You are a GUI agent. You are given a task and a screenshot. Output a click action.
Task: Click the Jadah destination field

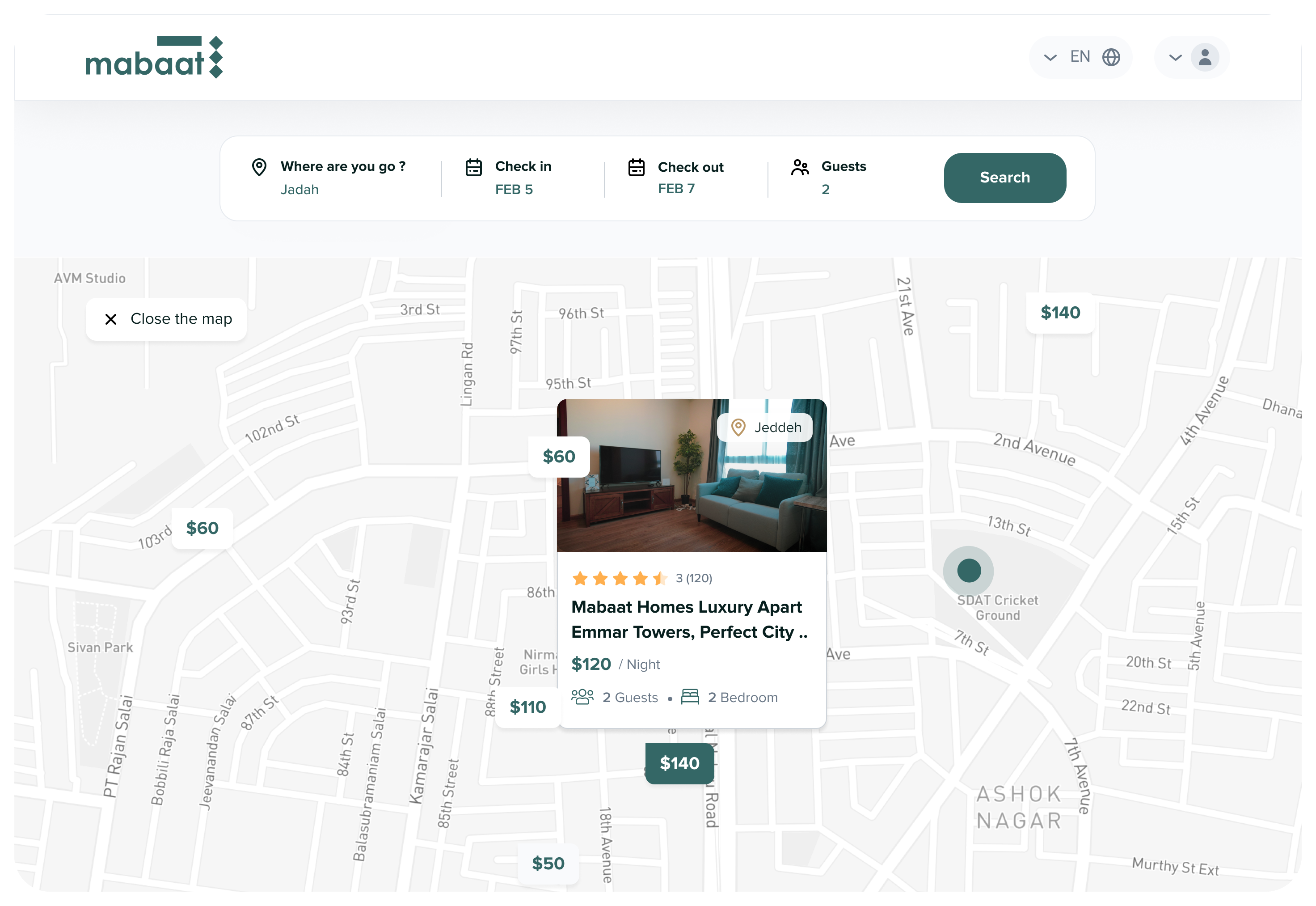coord(301,190)
